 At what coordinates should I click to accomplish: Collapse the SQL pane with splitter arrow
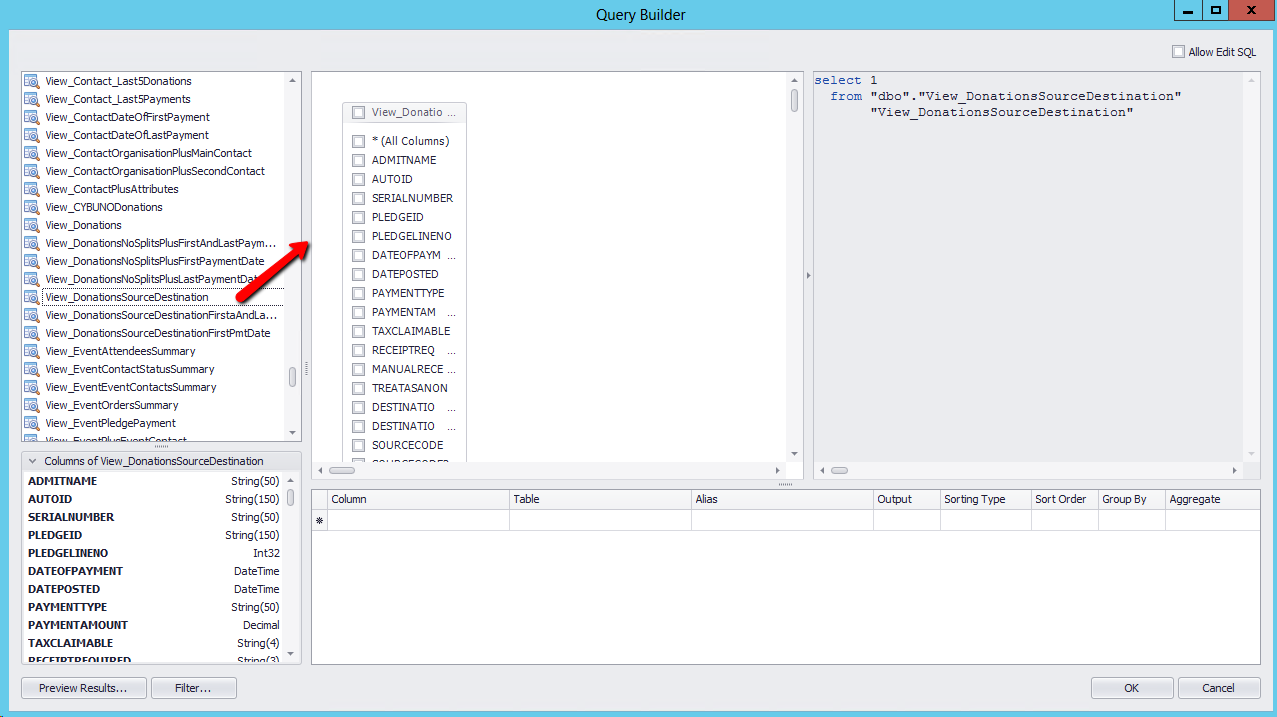coord(808,275)
